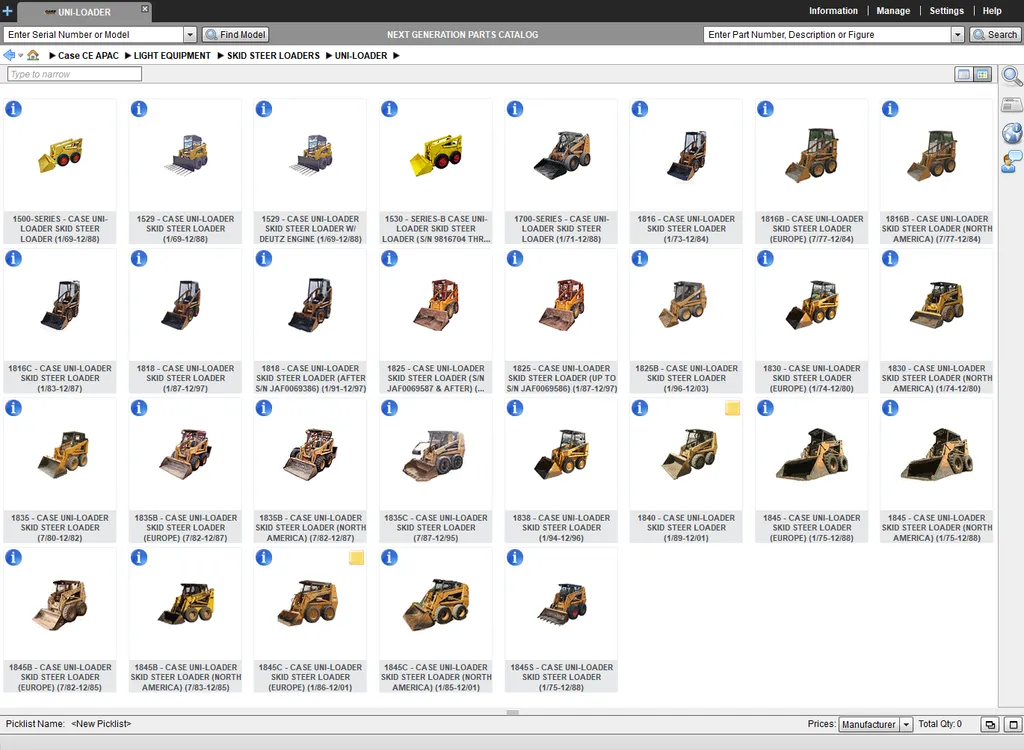Click the New Picklist name
The height and width of the screenshot is (750, 1024).
tap(101, 724)
